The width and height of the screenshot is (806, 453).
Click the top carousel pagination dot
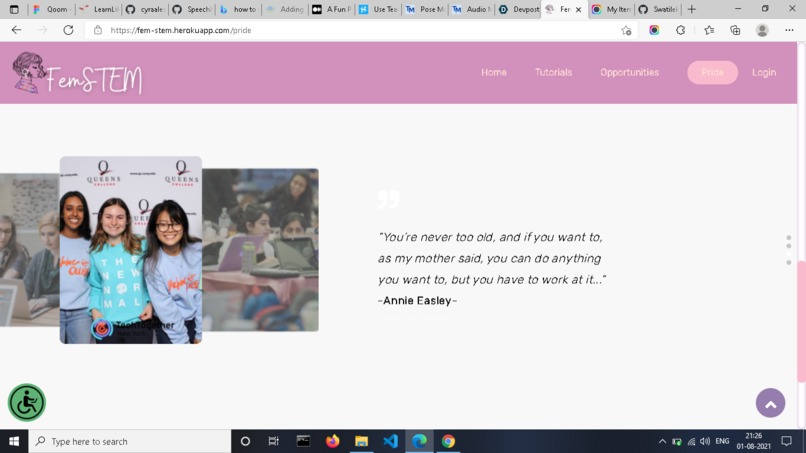point(789,238)
